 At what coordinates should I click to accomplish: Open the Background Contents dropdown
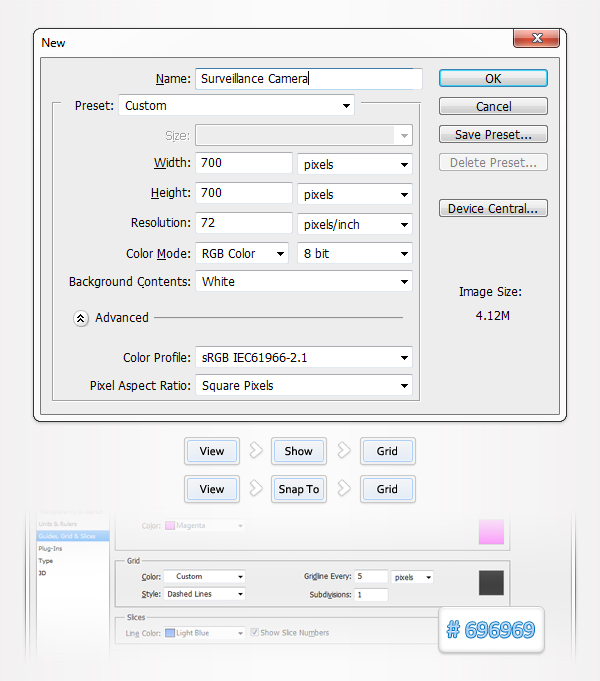pos(303,282)
